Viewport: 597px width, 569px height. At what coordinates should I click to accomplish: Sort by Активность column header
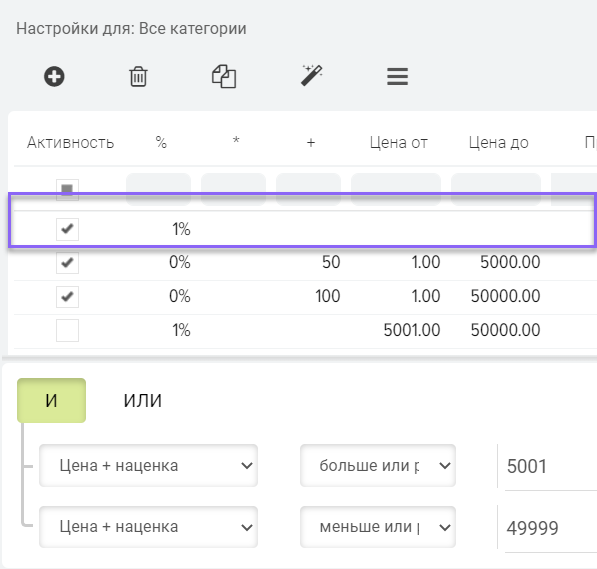70,143
